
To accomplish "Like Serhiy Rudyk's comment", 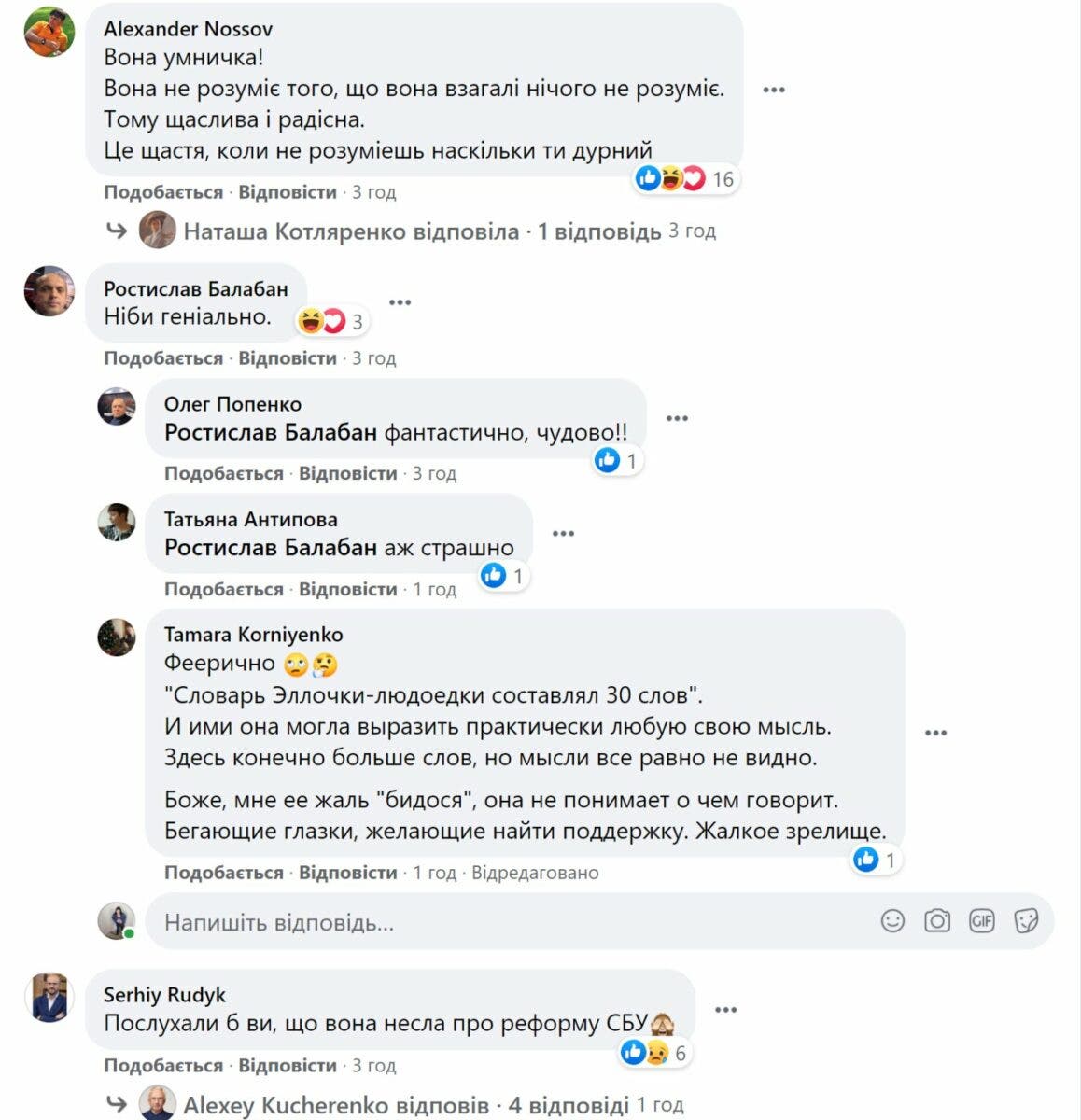I will pos(163,1065).
